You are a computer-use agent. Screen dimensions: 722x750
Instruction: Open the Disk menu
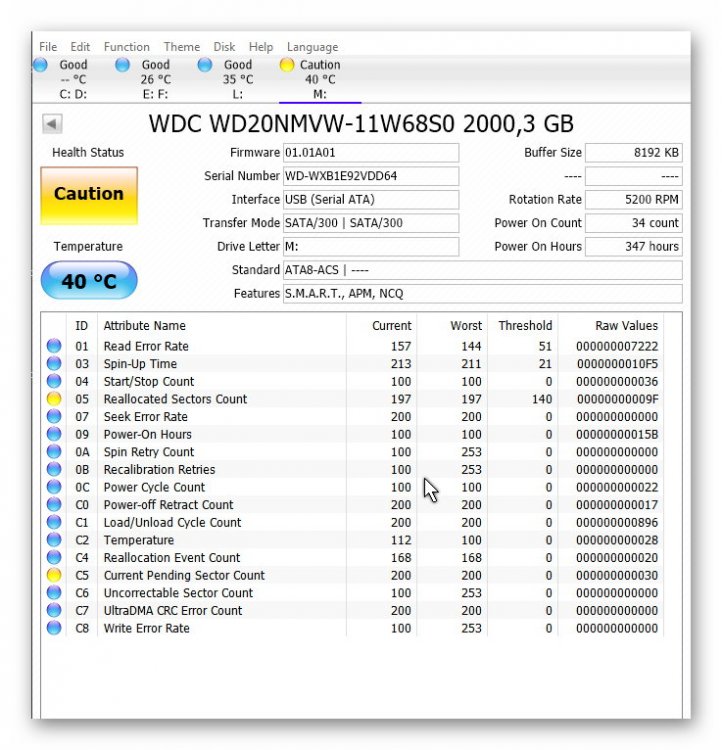pyautogui.click(x=224, y=47)
